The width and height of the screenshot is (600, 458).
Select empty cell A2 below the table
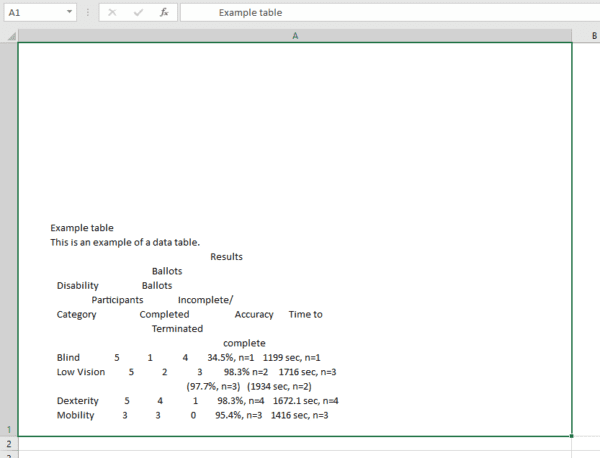(x=295, y=443)
